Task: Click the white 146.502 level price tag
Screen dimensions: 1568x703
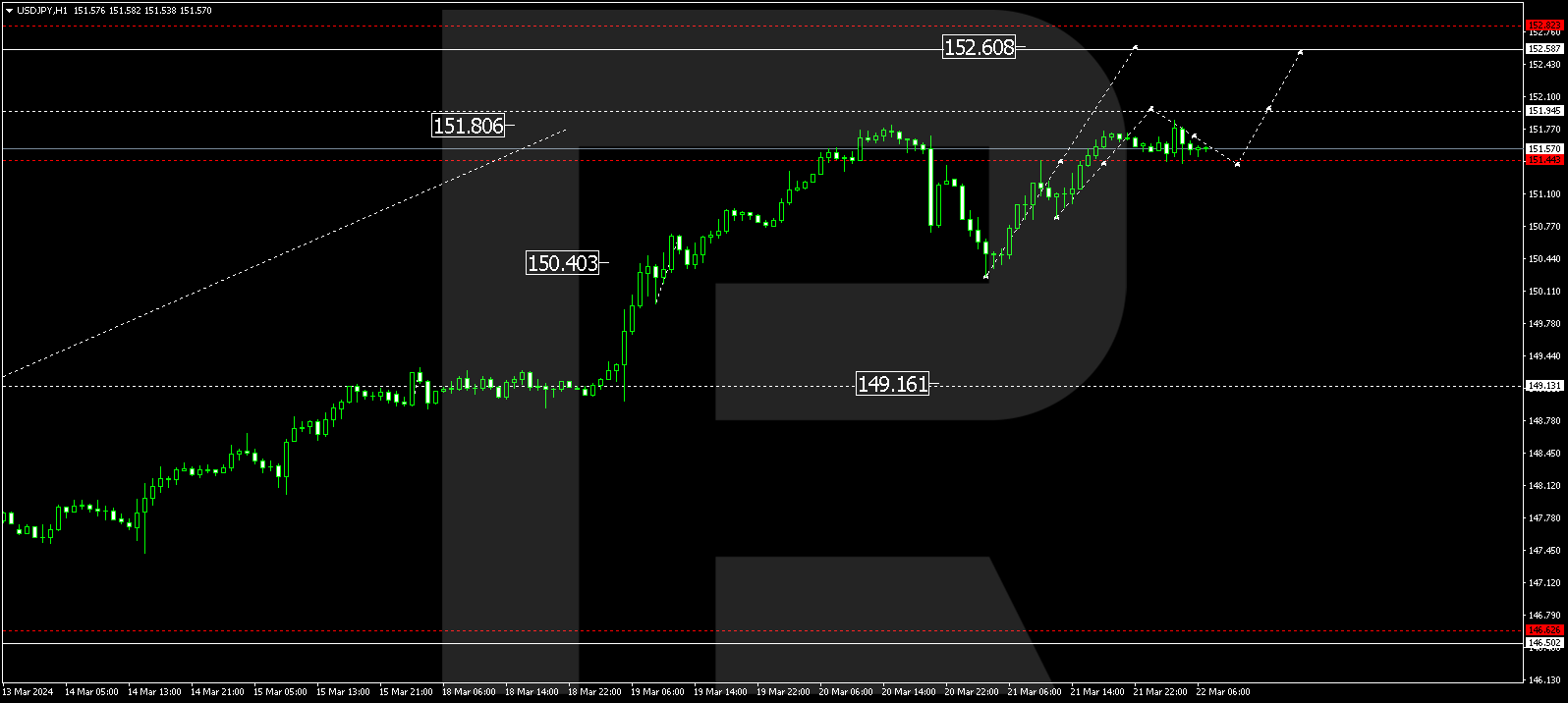Action: tap(1544, 643)
